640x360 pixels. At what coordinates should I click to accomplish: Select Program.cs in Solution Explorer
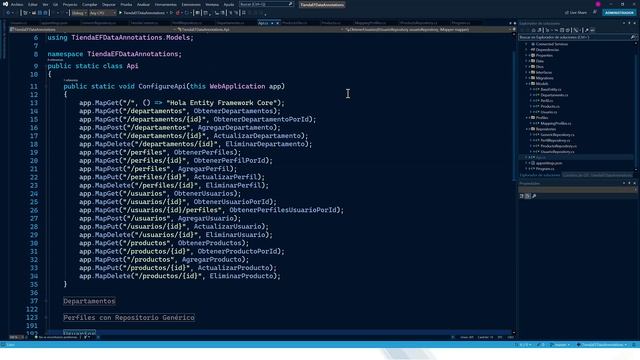pyautogui.click(x=545, y=169)
